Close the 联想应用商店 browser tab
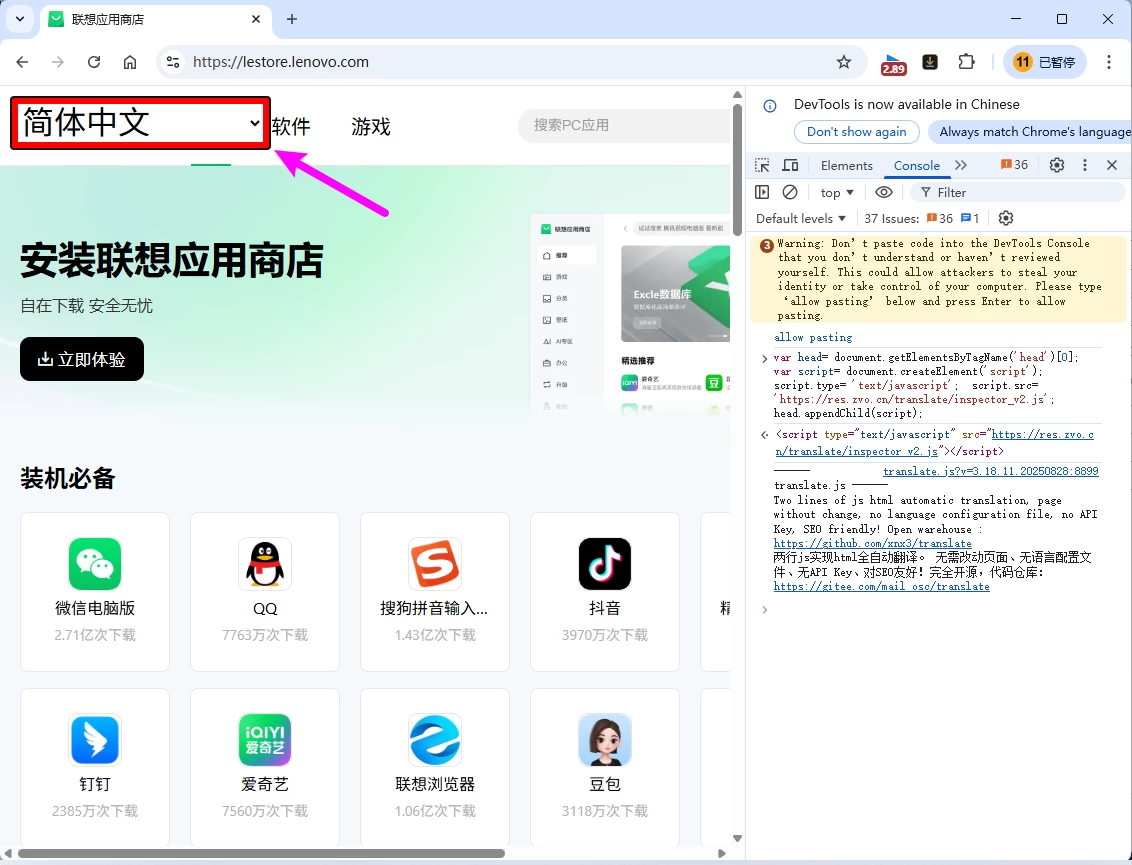The width and height of the screenshot is (1132, 865). 256,19
